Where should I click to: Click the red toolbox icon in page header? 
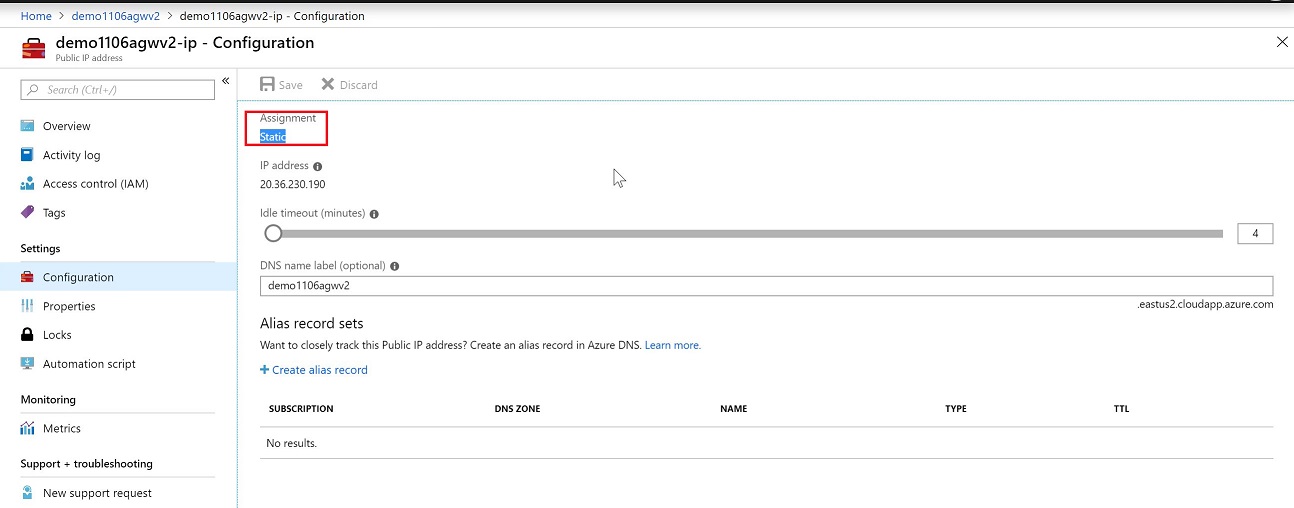(x=34, y=47)
